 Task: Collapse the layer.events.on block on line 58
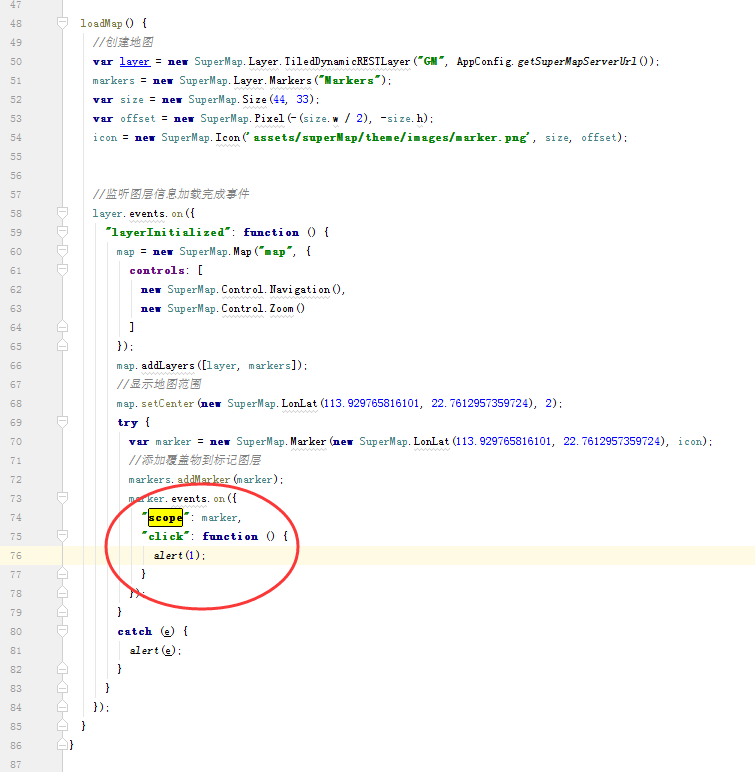tap(62, 213)
